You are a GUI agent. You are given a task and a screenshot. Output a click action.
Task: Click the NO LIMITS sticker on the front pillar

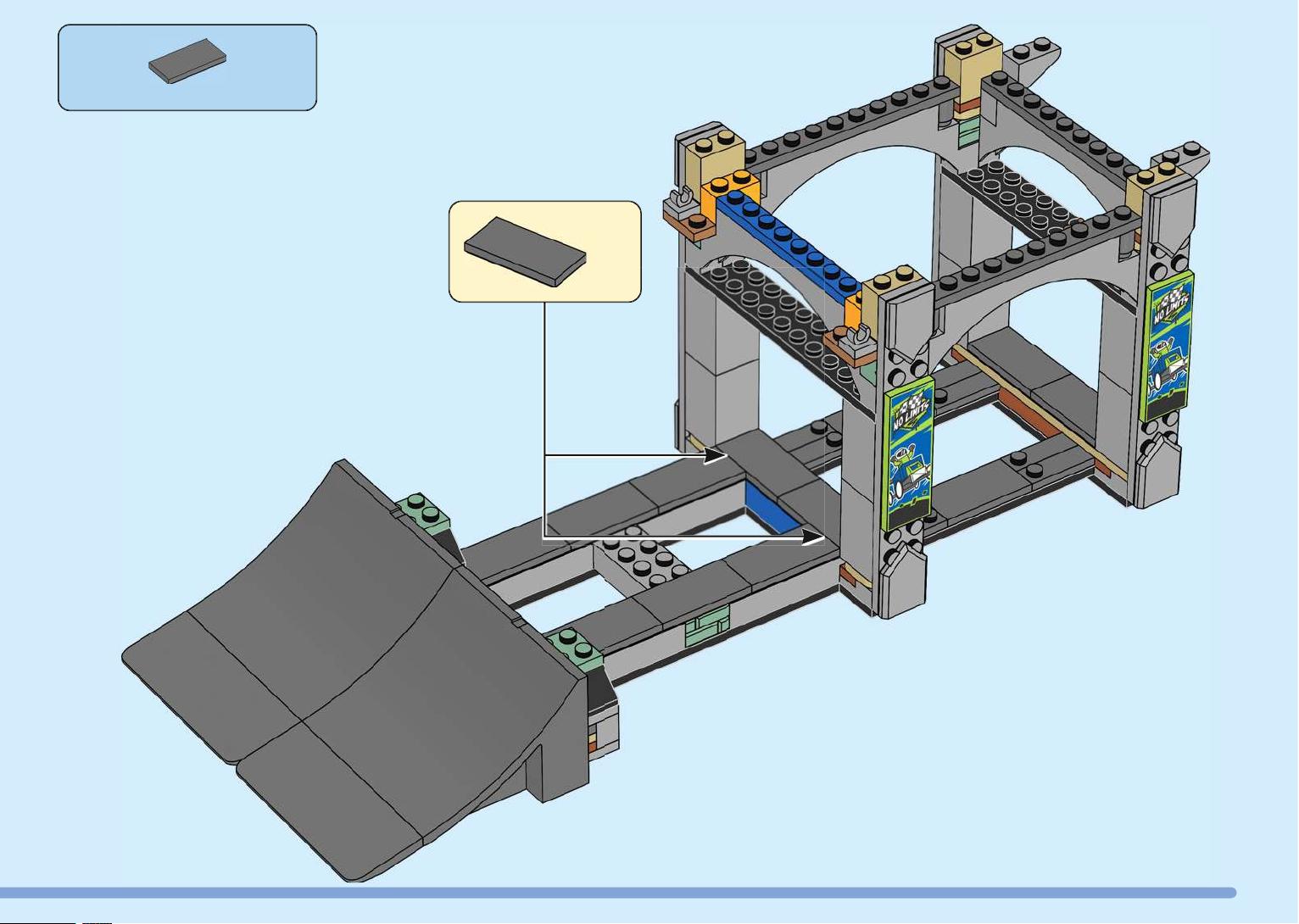tap(910, 455)
